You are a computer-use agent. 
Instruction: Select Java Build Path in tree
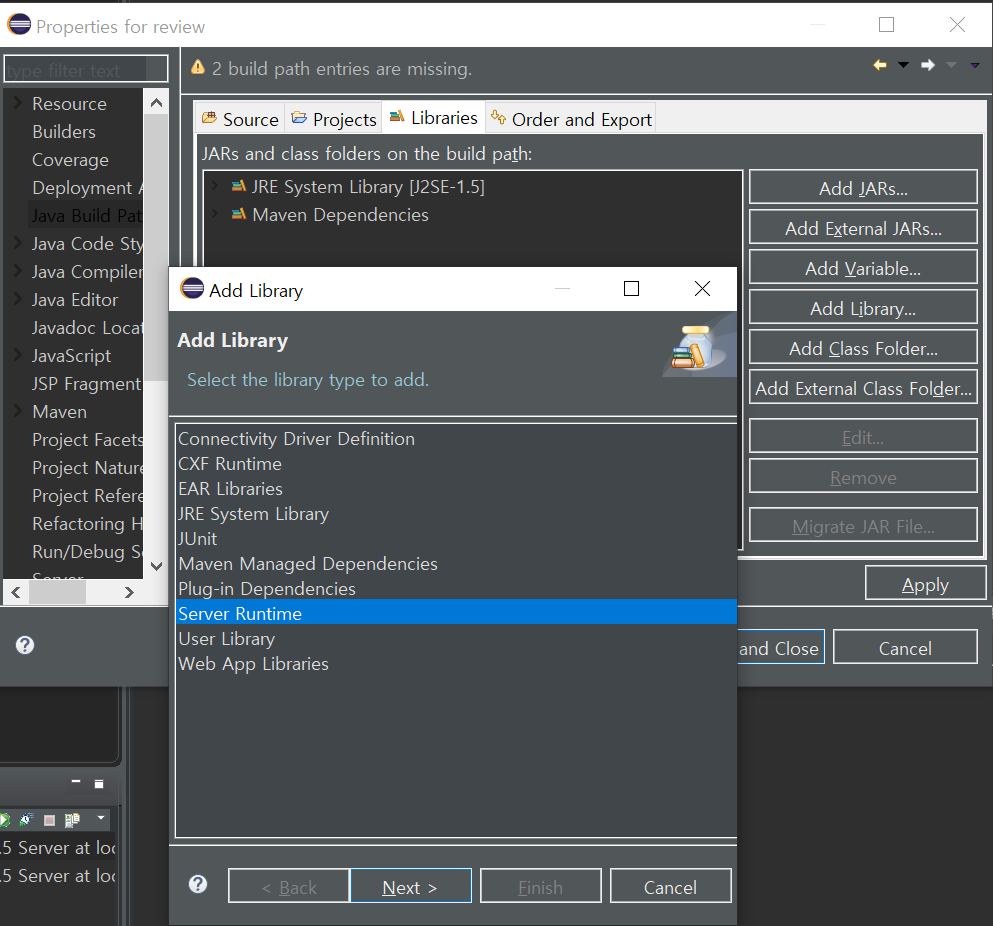(86, 215)
